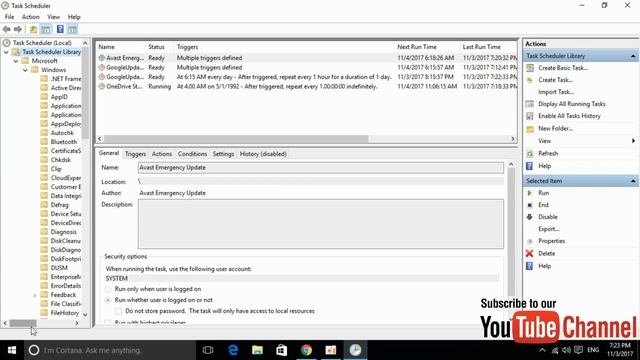Click the Display All Running Tasks icon
This screenshot has height=360, width=640.
pyautogui.click(x=530, y=104)
